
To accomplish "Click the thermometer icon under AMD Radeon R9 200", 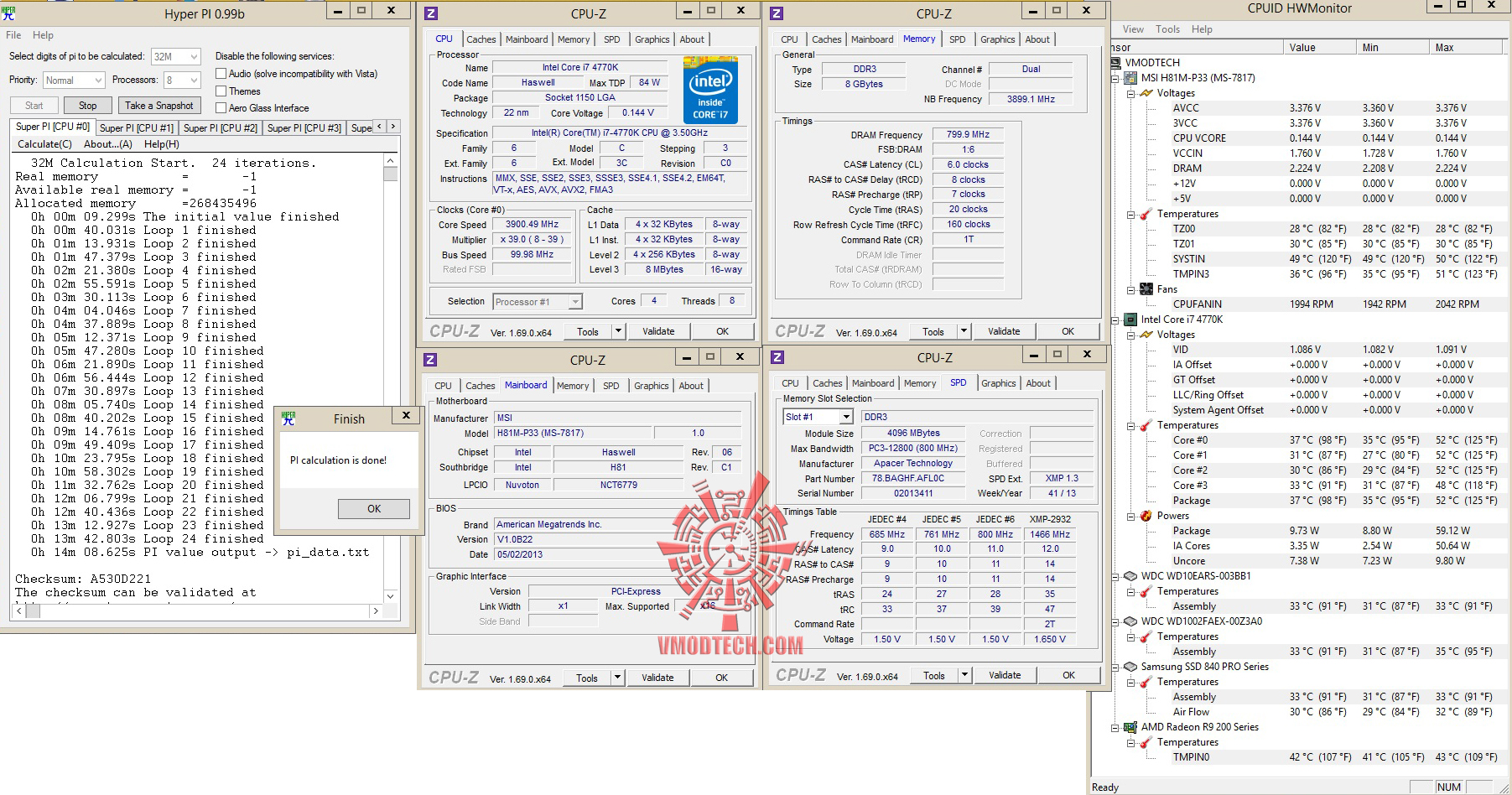I will [x=1146, y=742].
